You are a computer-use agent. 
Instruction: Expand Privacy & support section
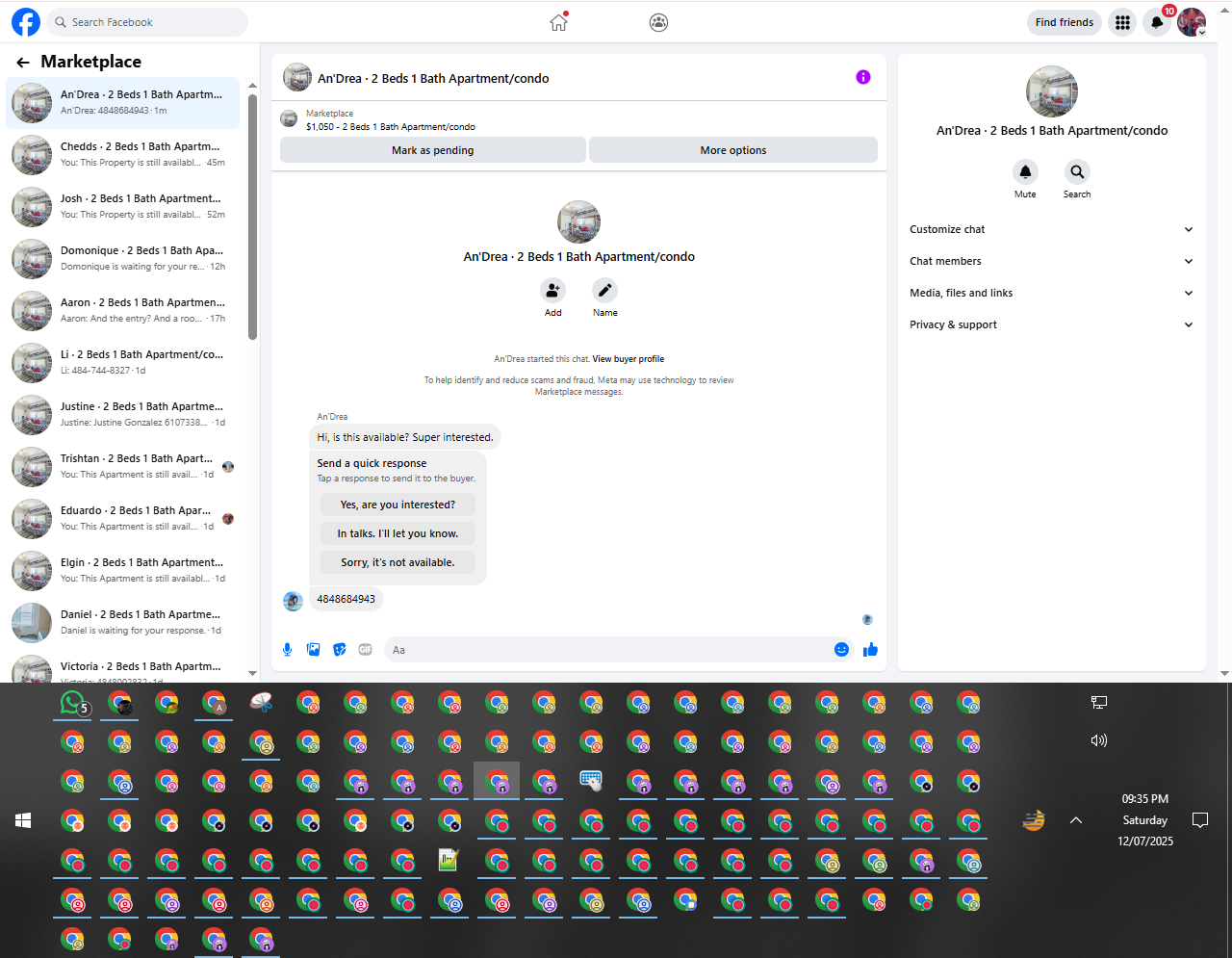[1052, 324]
